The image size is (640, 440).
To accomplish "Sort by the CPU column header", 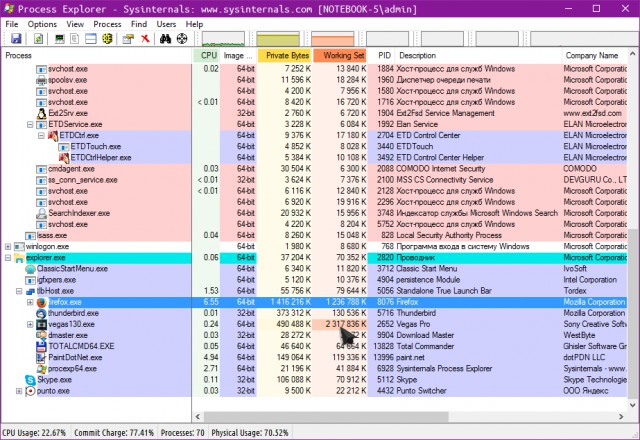I will (x=207, y=56).
